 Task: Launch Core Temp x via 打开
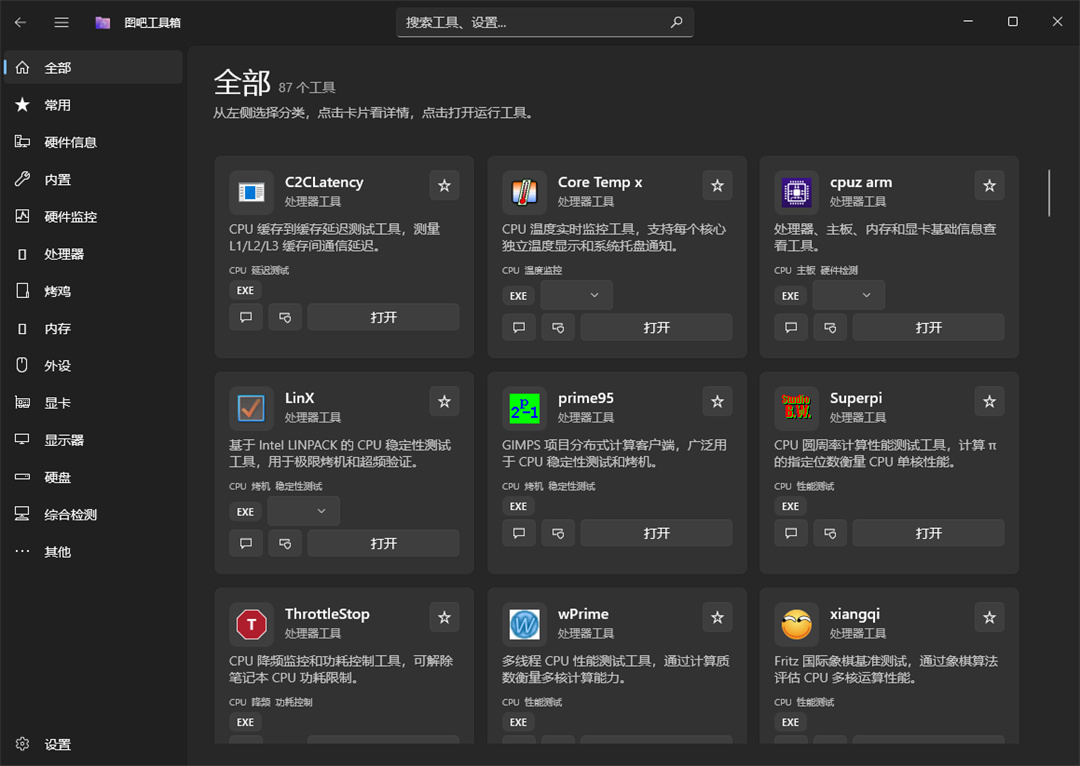[x=656, y=327]
